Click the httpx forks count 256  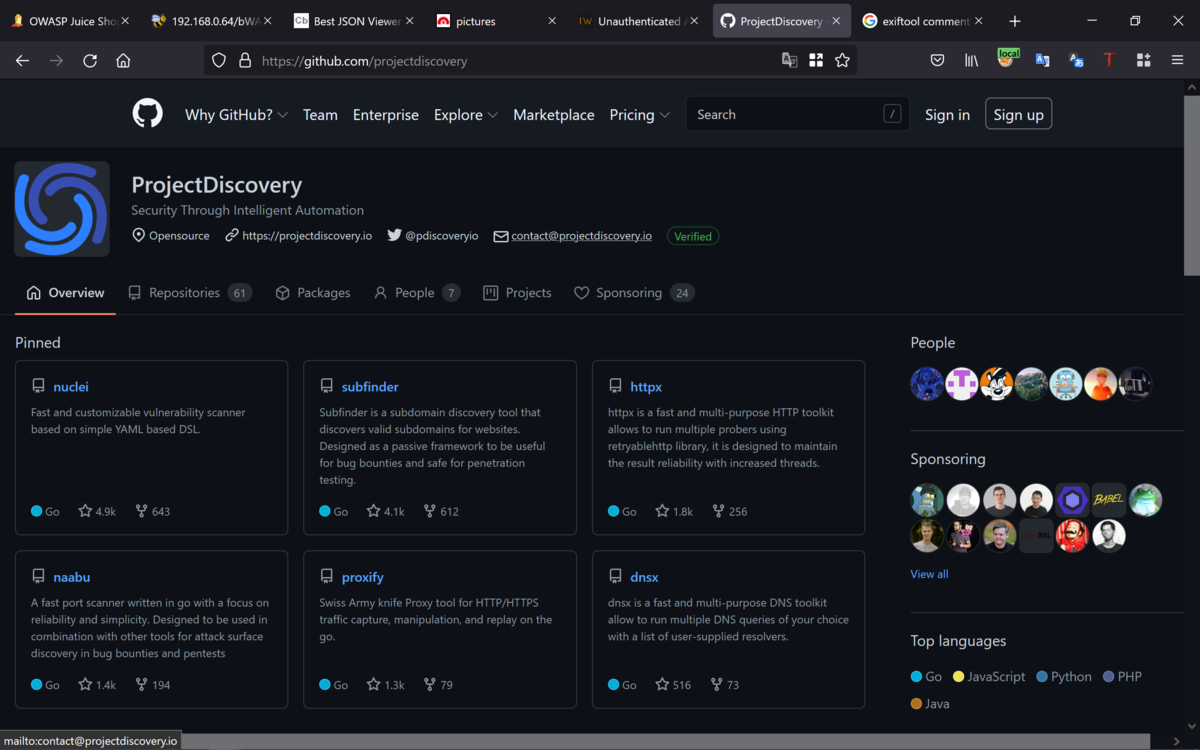click(729, 511)
